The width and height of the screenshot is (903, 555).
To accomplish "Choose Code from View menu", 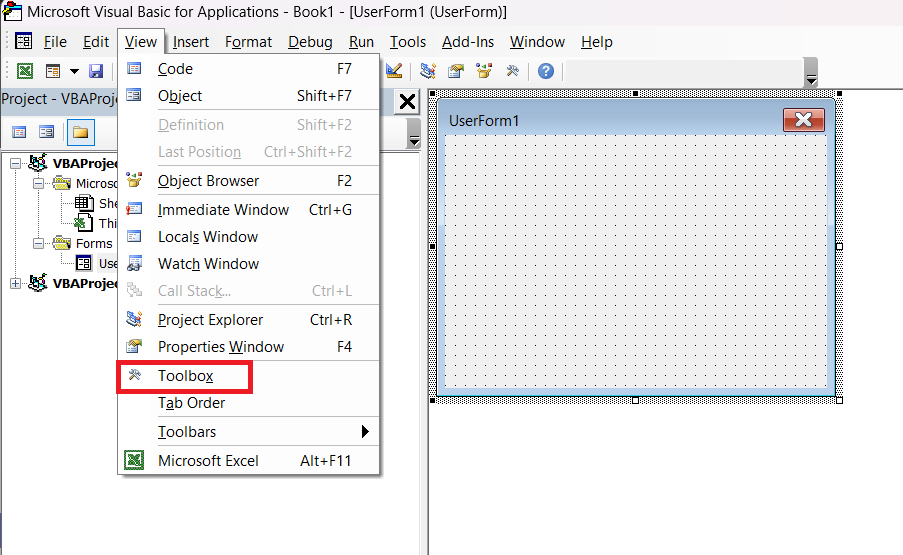I will [248, 69].
